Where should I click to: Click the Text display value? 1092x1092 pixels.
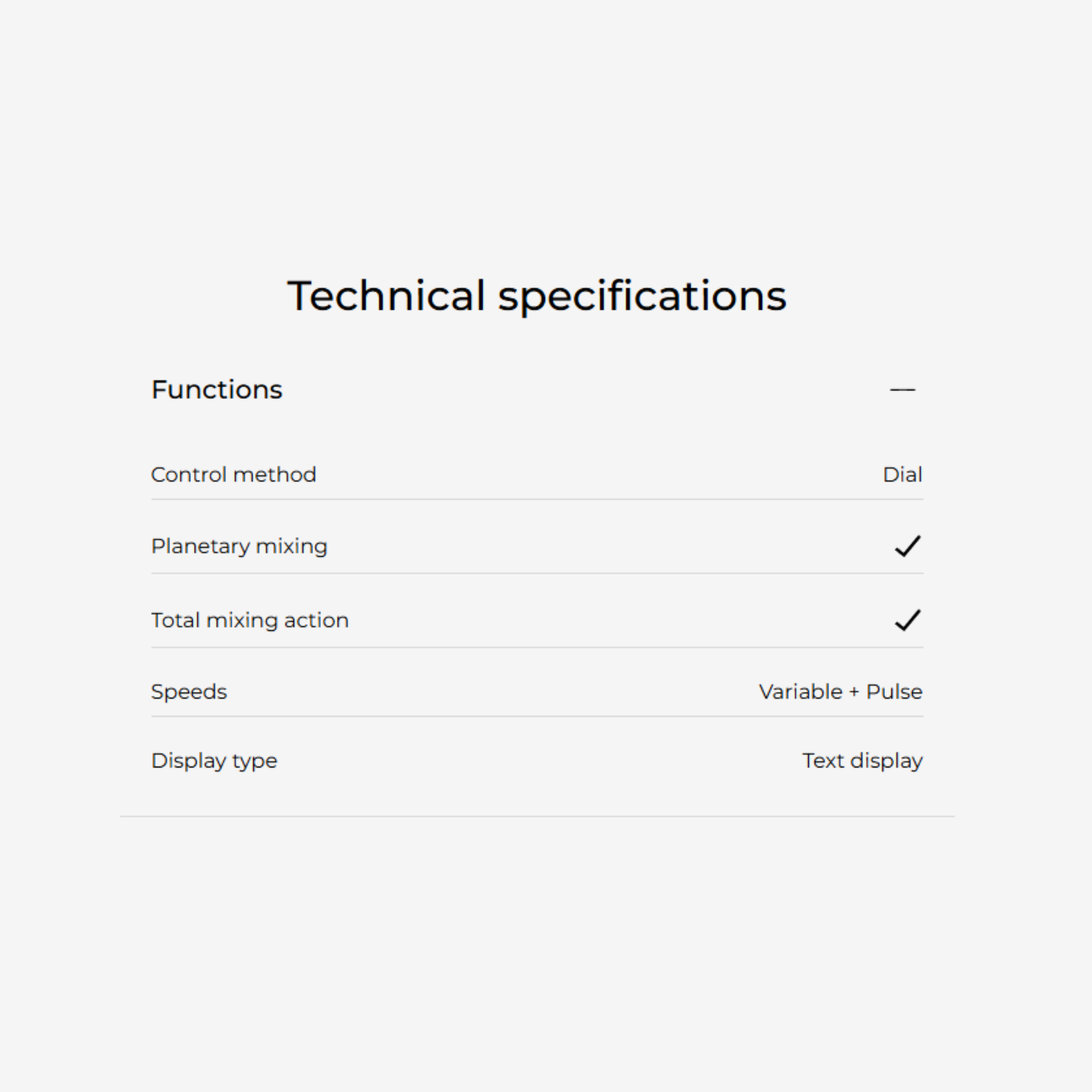tap(863, 761)
